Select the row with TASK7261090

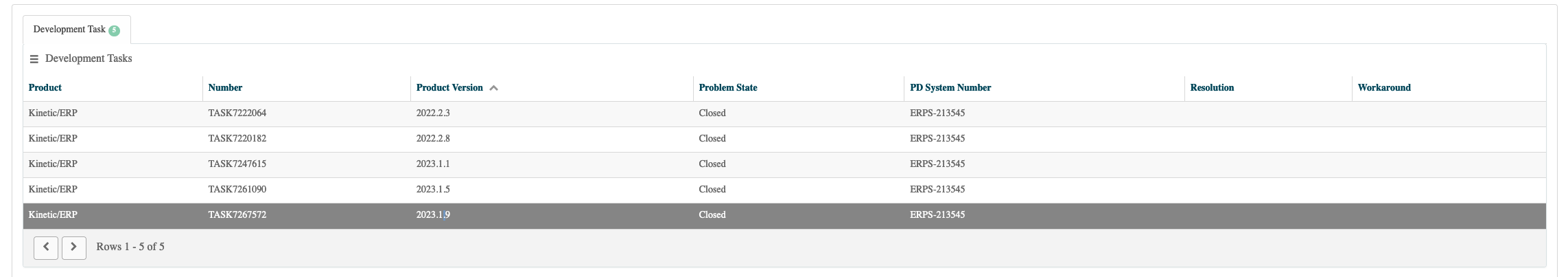pos(784,190)
